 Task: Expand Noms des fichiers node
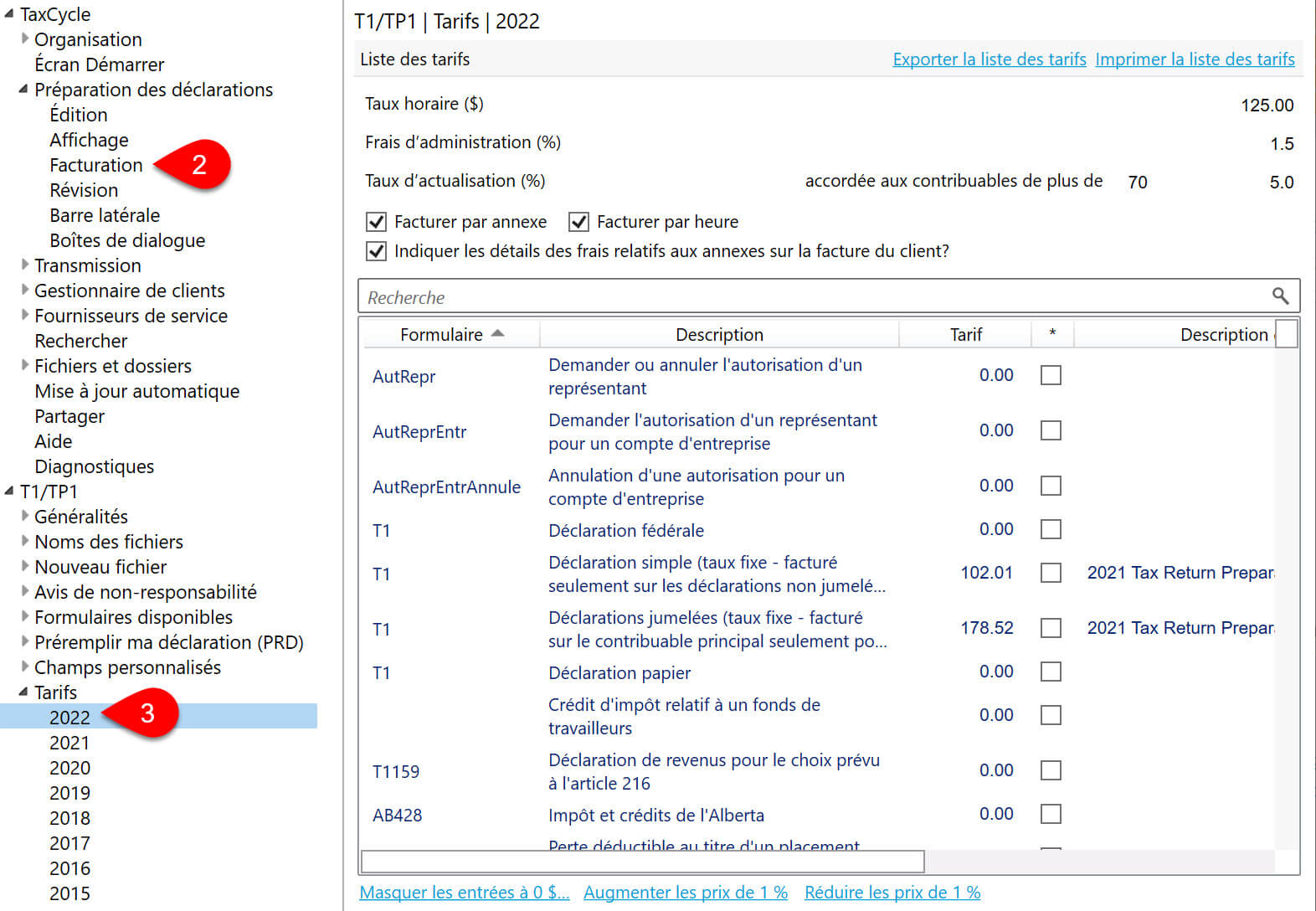click(x=25, y=541)
